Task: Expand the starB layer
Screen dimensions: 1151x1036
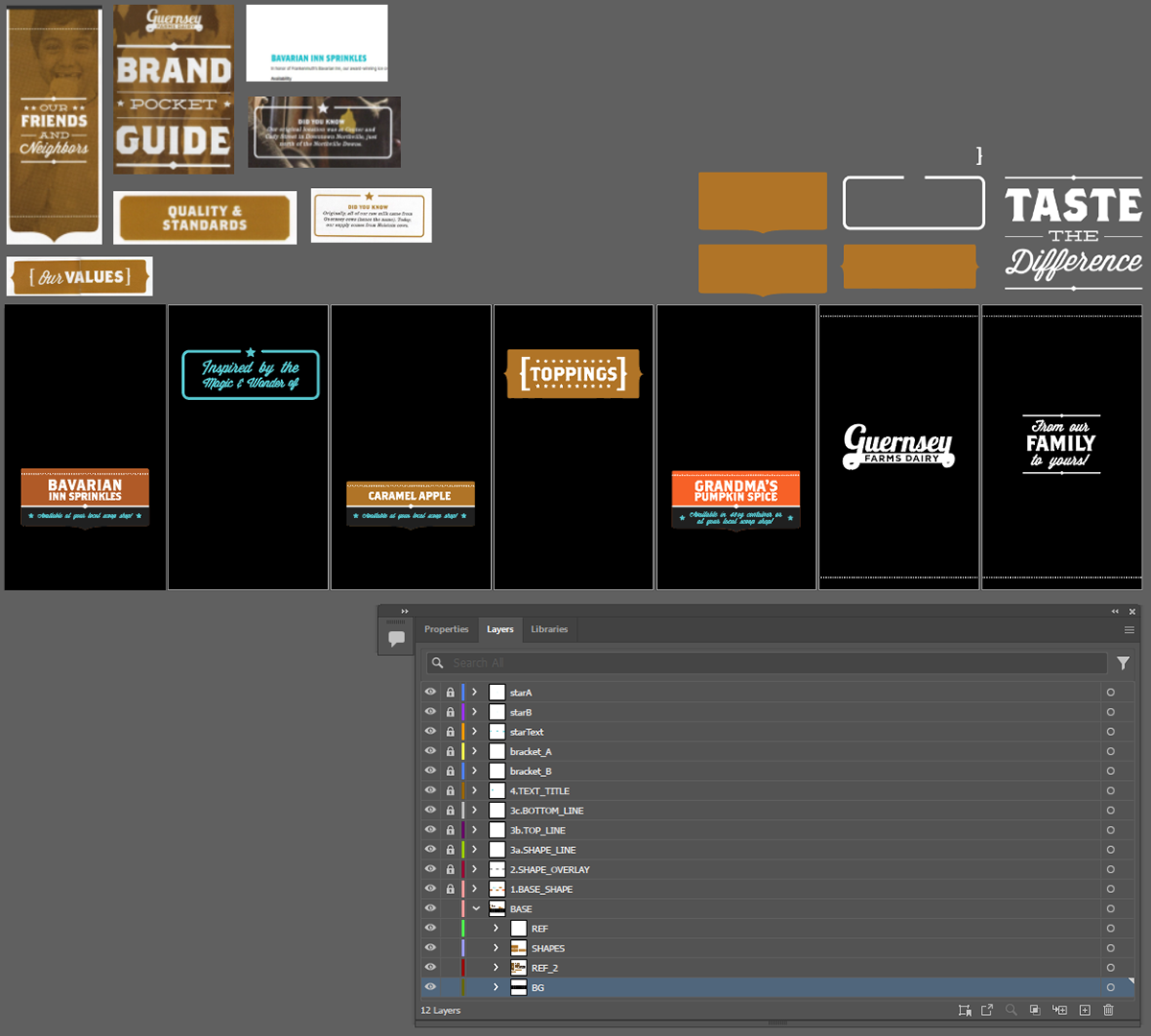Action: [x=475, y=713]
